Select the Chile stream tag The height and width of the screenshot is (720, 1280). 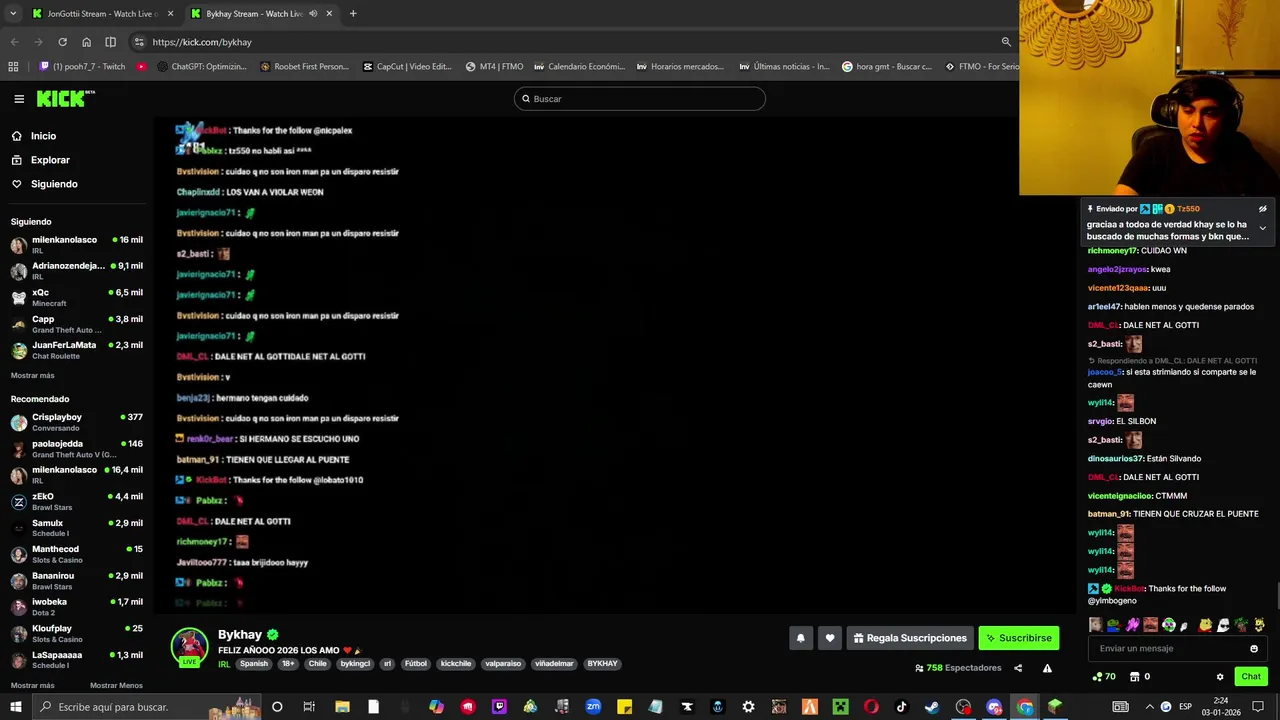tap(317, 664)
